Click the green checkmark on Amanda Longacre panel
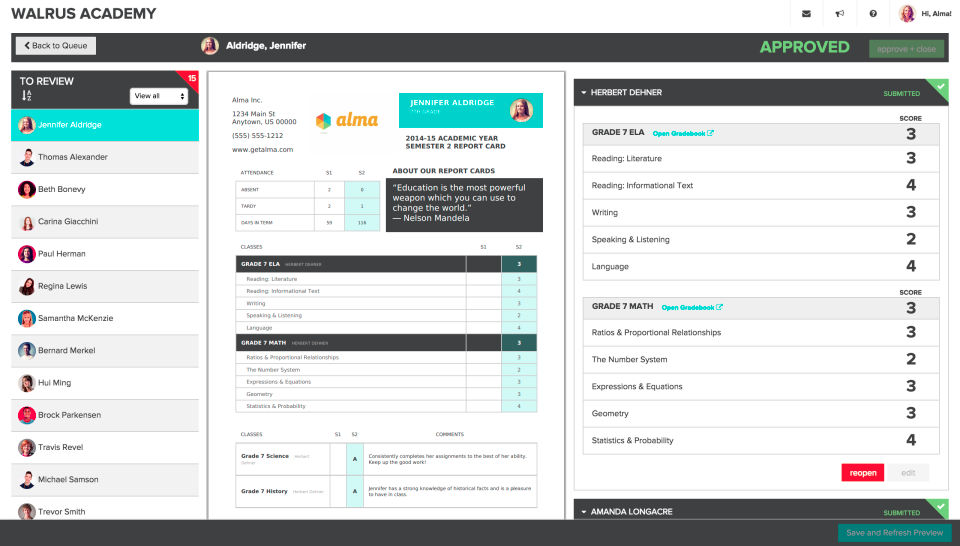This screenshot has height=546, width=960. pos(941,507)
